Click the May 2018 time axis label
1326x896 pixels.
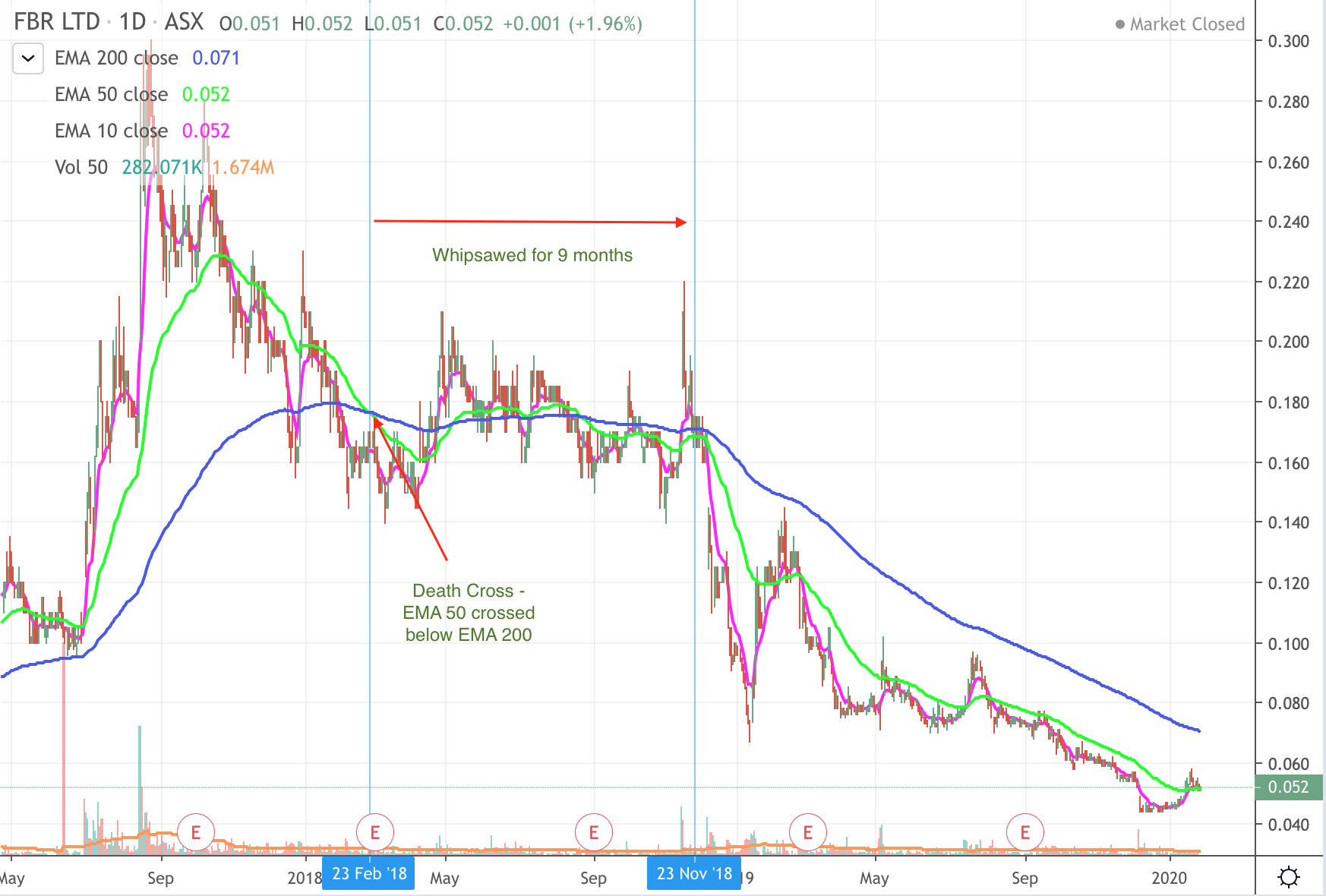click(444, 879)
